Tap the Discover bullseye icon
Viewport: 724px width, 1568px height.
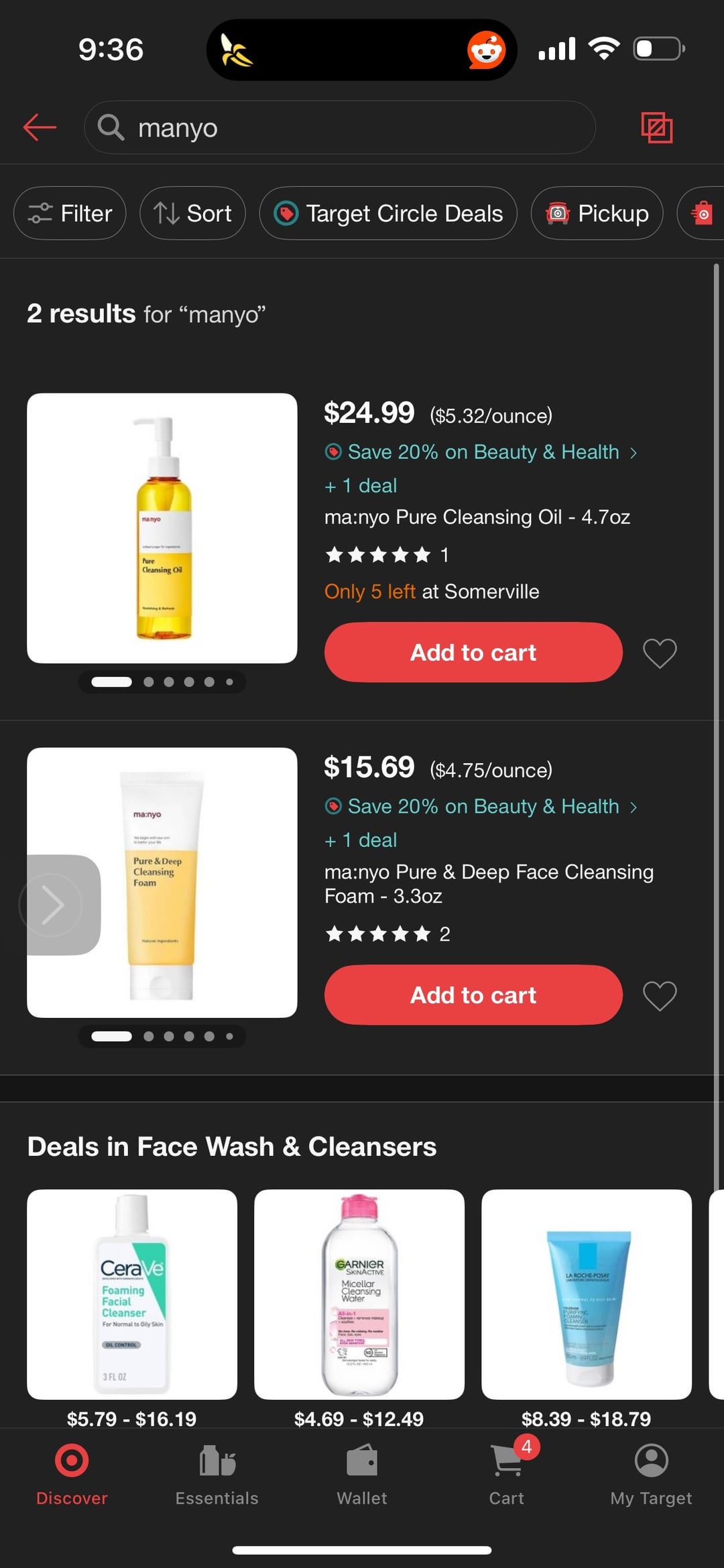coord(72,1461)
